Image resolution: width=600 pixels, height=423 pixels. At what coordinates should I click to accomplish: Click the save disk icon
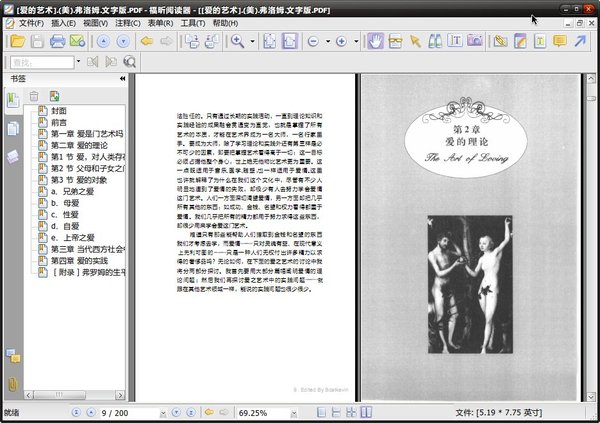(37, 41)
